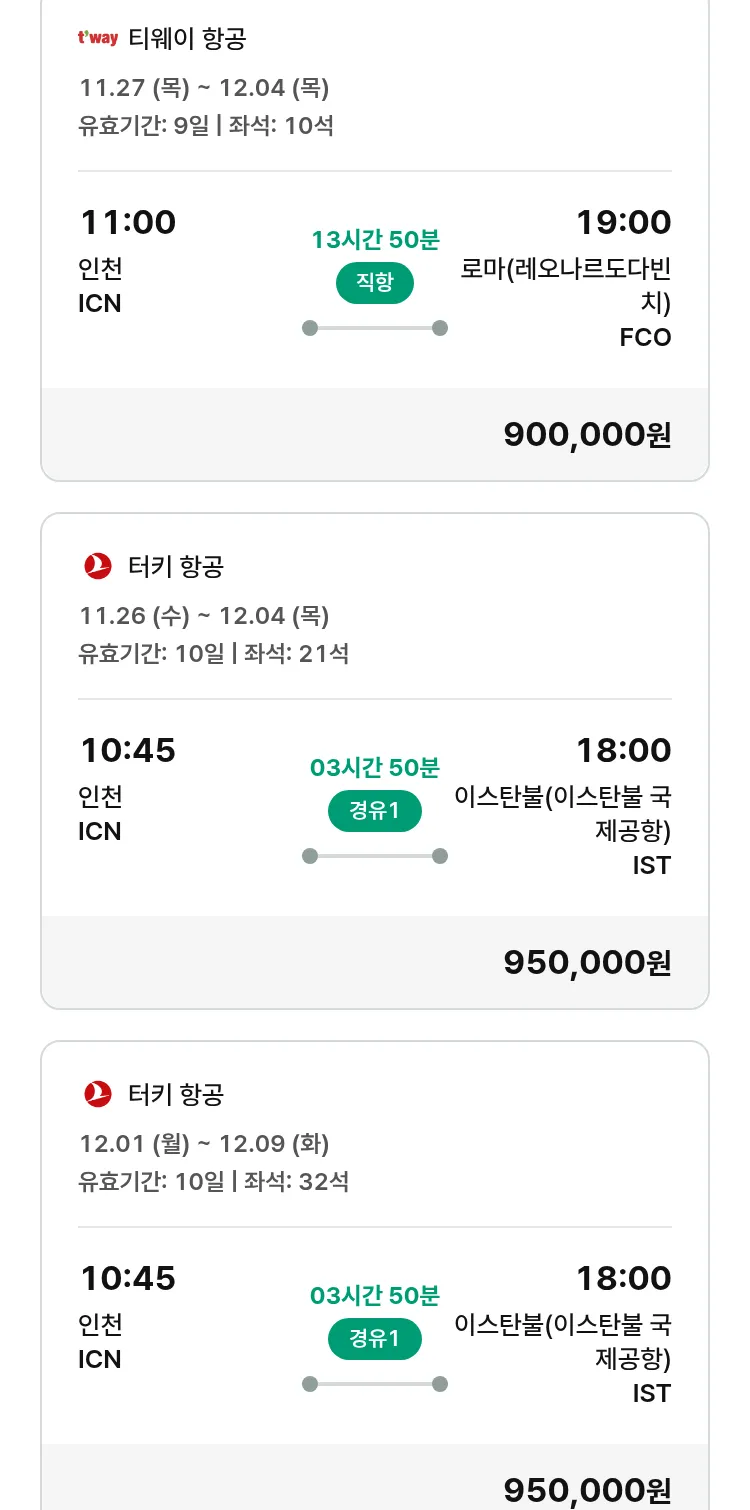Click validity info showing 좌석: 10석
Viewport: 750px width, 1510px height.
tap(206, 126)
